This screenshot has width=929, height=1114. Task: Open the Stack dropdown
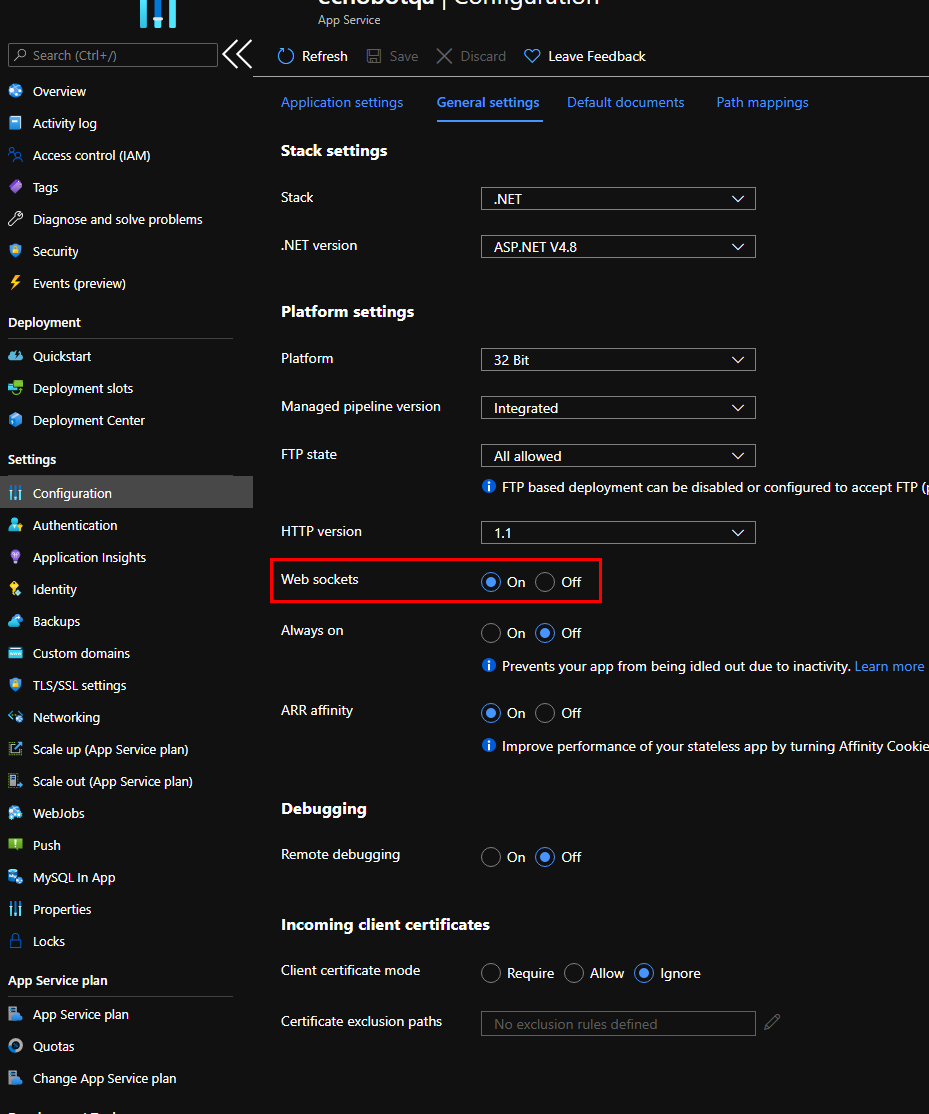coord(618,199)
